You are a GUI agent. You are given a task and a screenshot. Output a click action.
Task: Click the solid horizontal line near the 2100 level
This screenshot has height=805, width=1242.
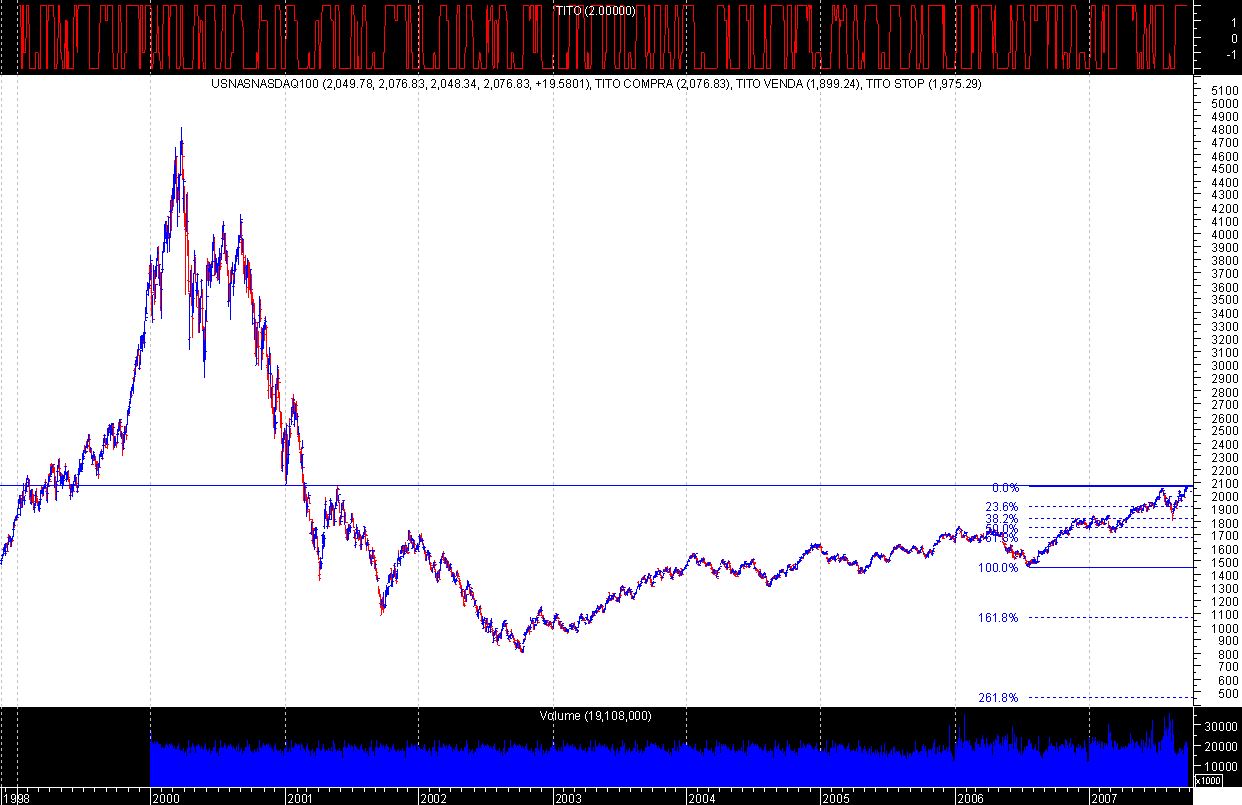click(600, 484)
